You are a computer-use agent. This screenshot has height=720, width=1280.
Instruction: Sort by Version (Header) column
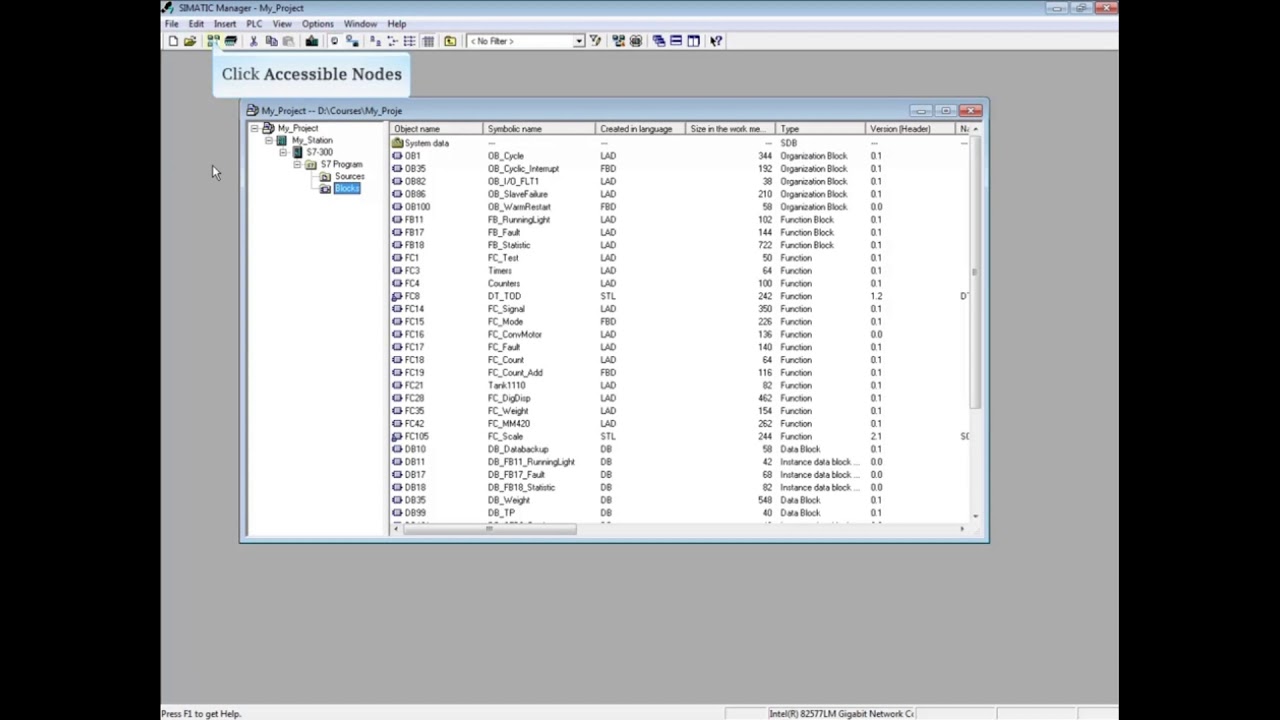[910, 129]
